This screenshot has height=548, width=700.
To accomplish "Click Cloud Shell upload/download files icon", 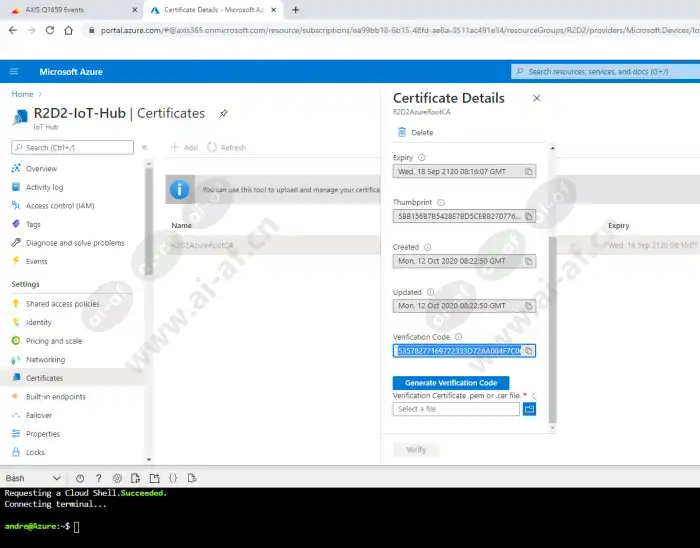I will pyautogui.click(x=136, y=478).
